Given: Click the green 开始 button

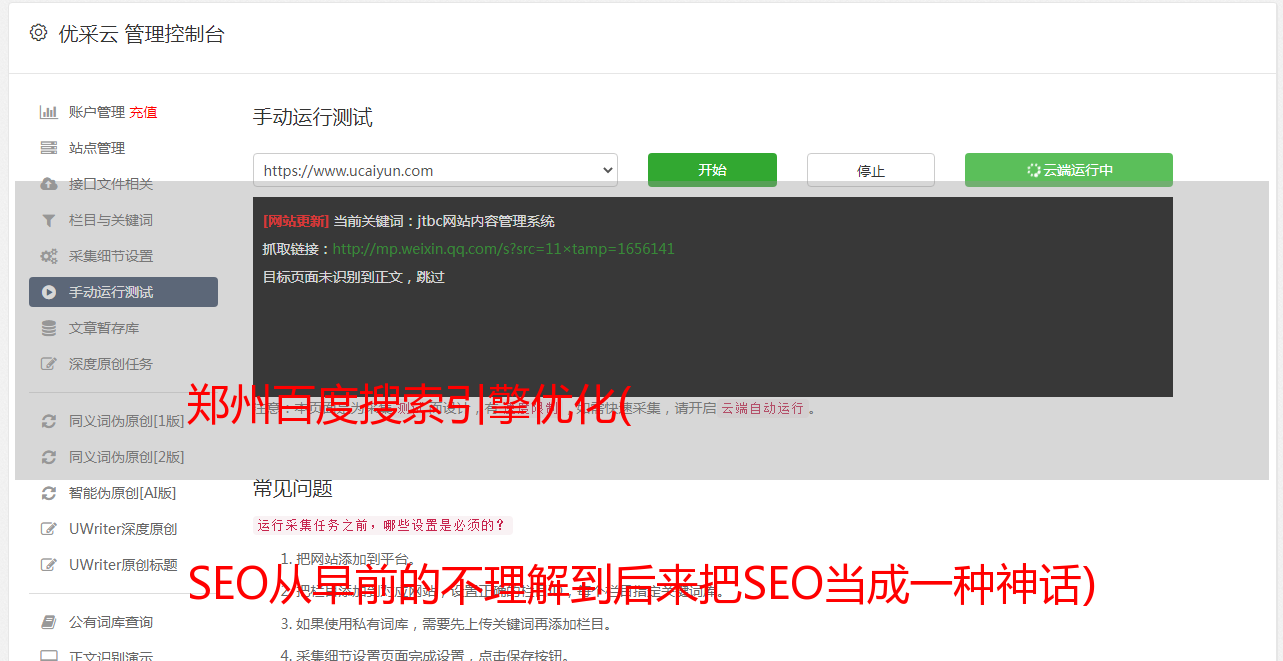Looking at the screenshot, I should 712,170.
